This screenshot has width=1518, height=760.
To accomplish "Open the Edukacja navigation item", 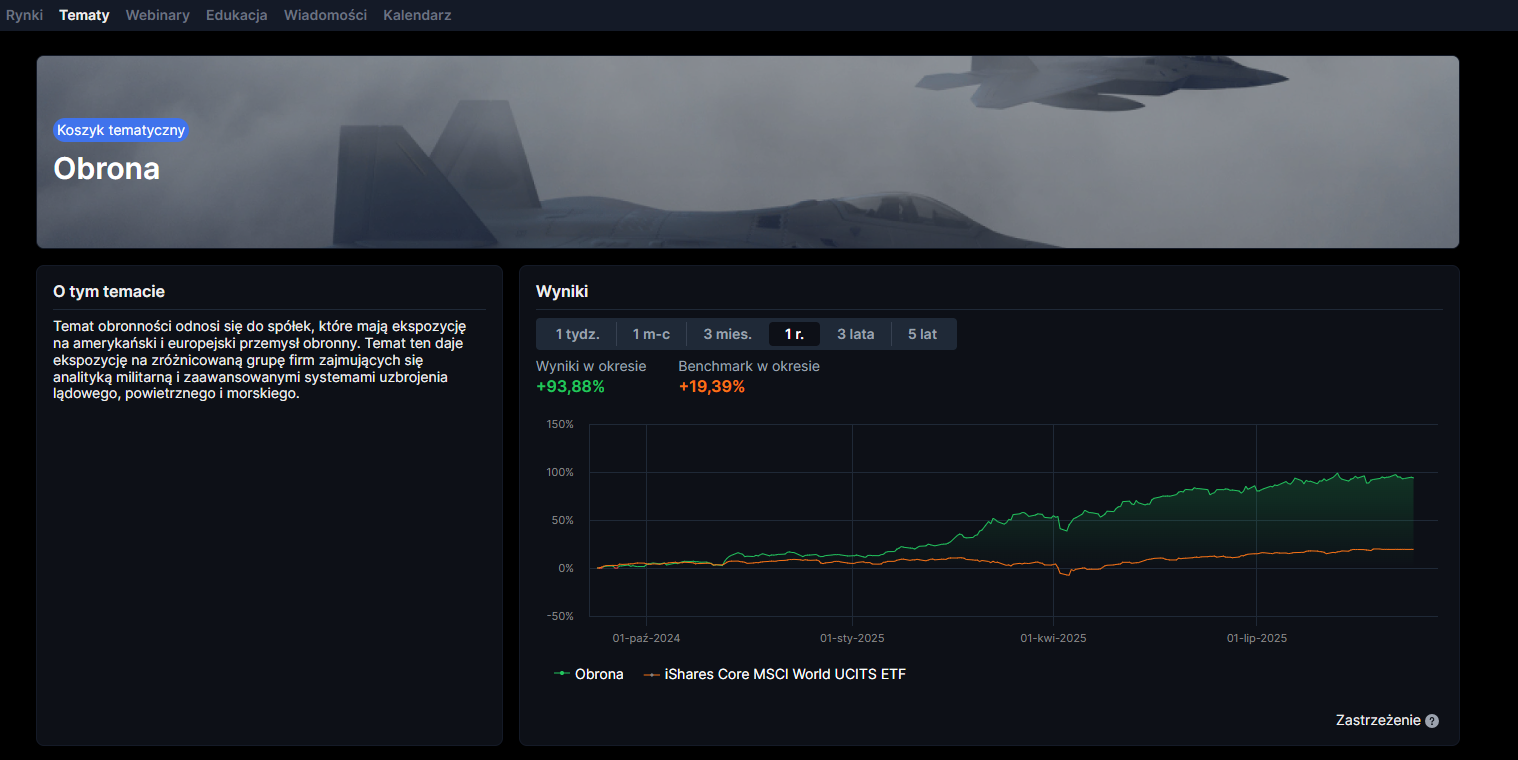I will [x=236, y=15].
